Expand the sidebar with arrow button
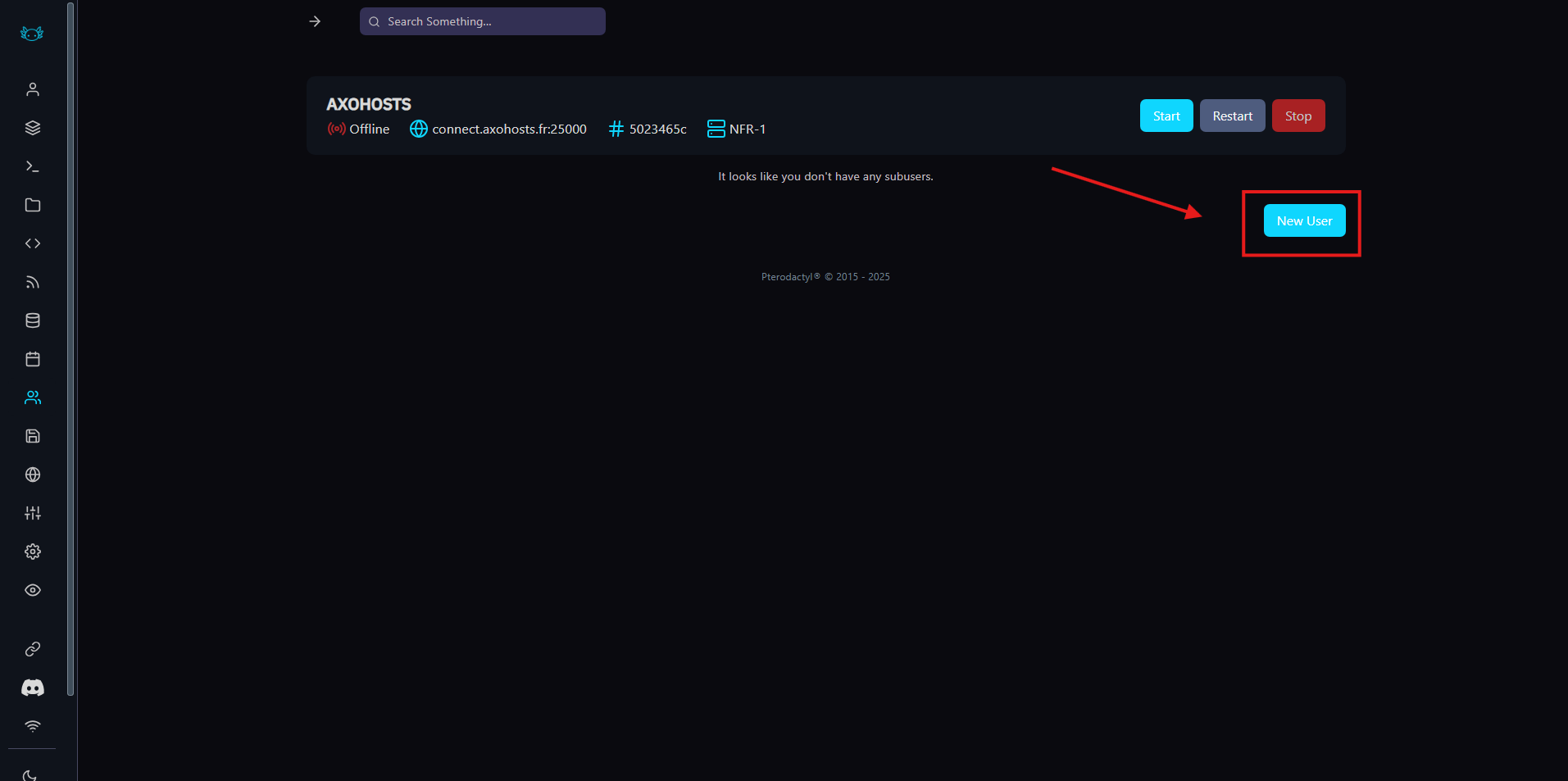 click(315, 21)
